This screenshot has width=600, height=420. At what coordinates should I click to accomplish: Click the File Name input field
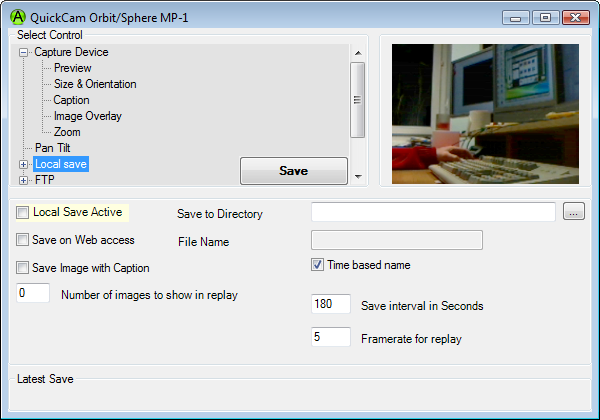point(397,240)
